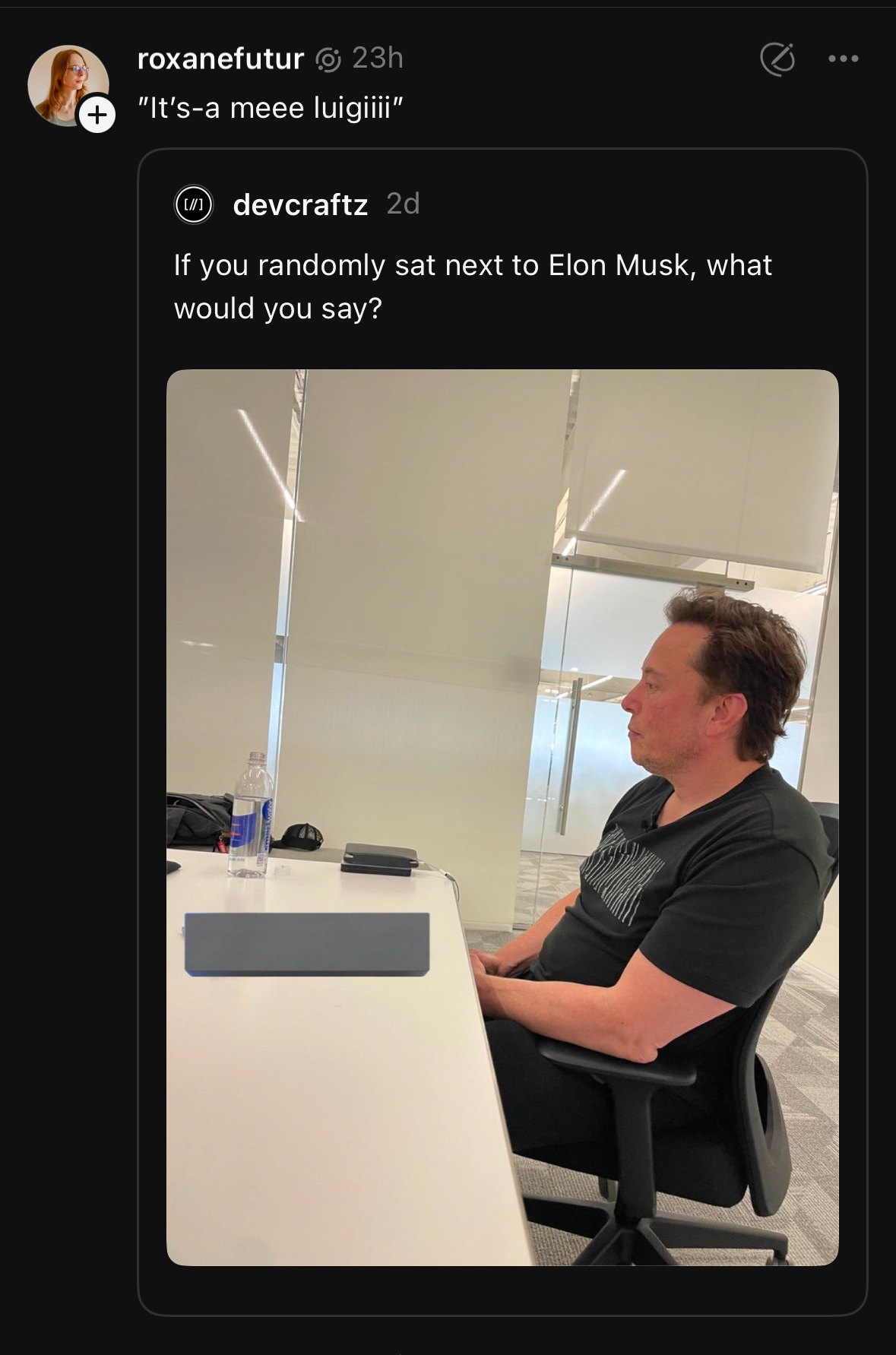Open the devcraftz username link
896x1355 pixels.
click(x=300, y=204)
